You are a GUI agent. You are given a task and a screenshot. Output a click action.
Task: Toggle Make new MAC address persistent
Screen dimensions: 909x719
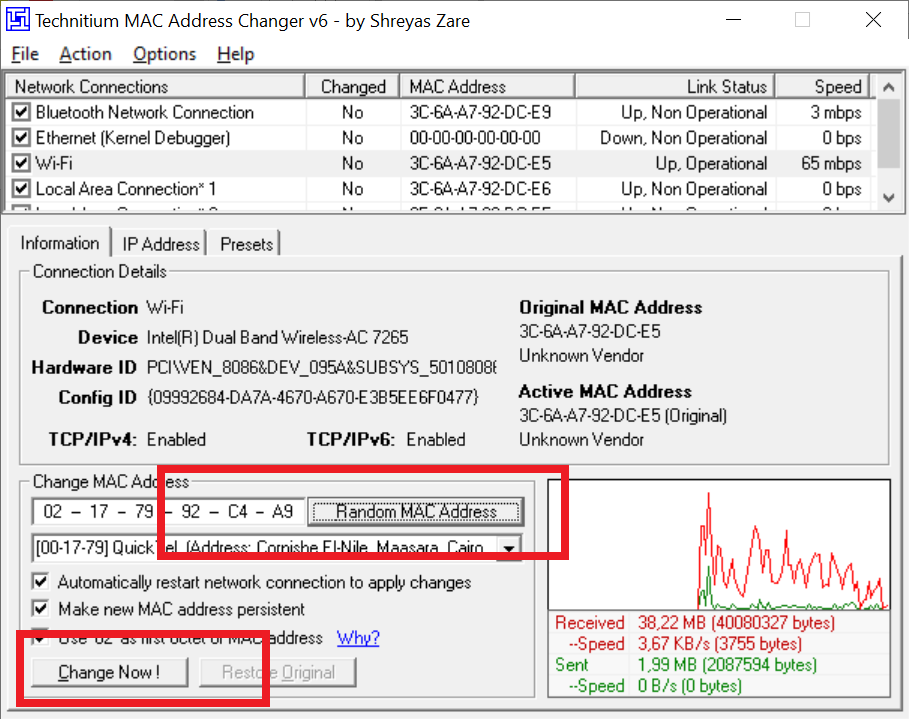[41, 609]
